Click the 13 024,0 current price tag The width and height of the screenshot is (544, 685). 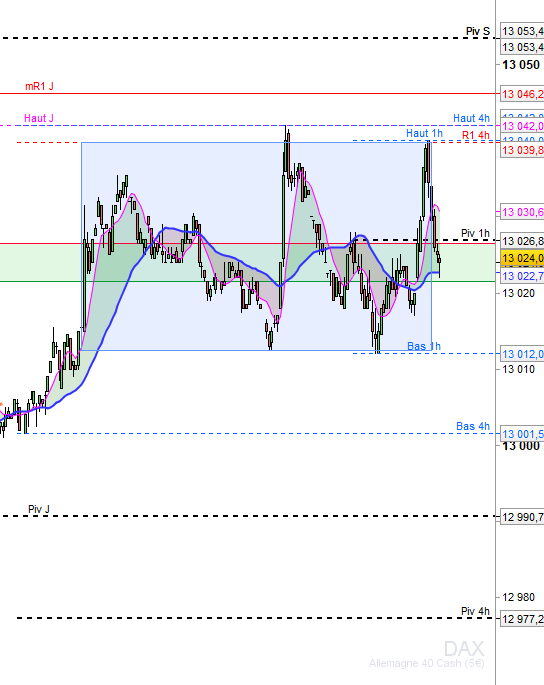pos(522,258)
